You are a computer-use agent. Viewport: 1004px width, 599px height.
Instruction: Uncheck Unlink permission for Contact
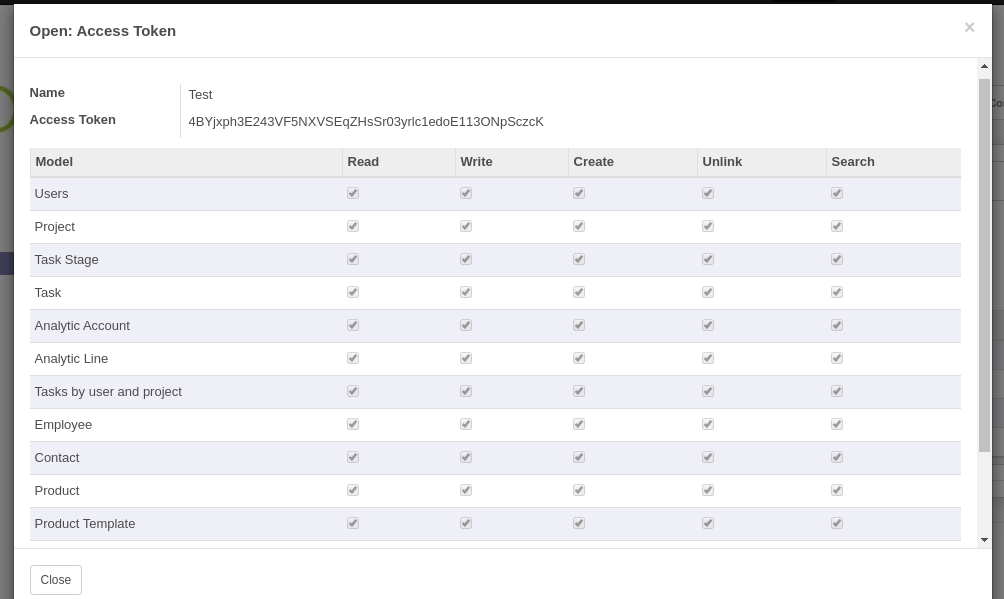click(x=707, y=456)
